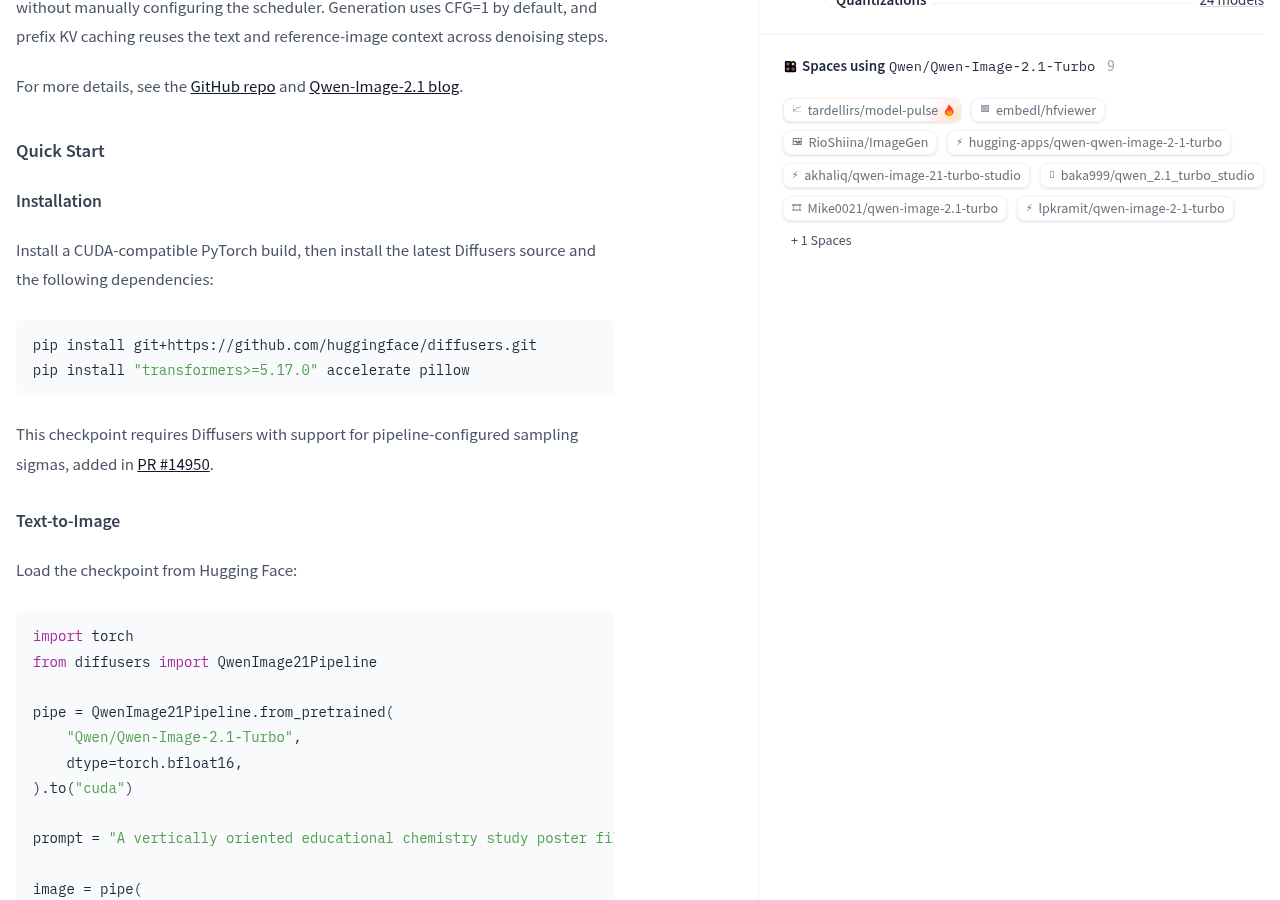This screenshot has height=900, width=1280.
Task: Open lpkramit/qwen-image-2-1-turbo space
Action: pyautogui.click(x=1125, y=208)
